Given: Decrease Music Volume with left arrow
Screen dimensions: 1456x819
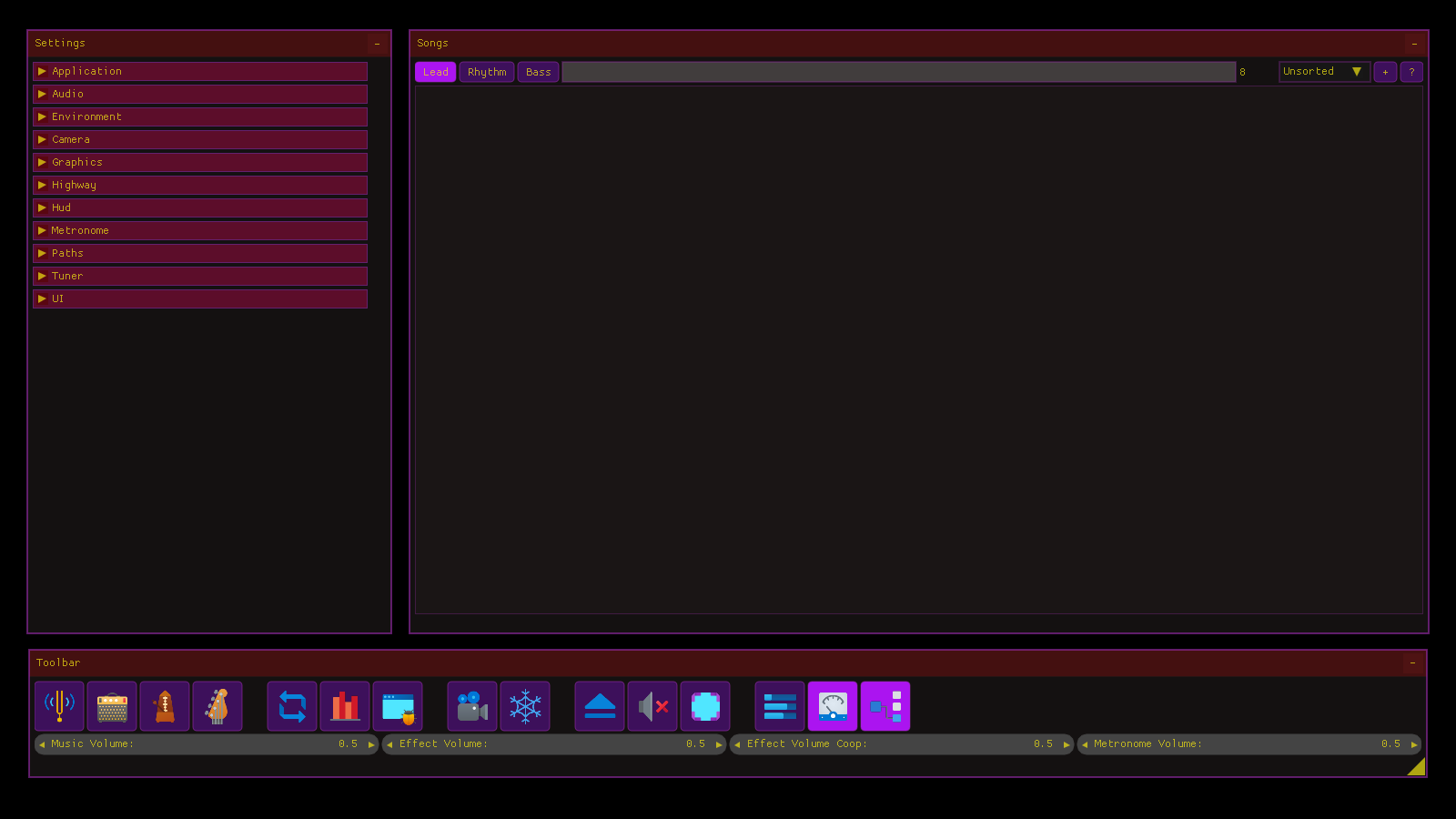Looking at the screenshot, I should (x=42, y=744).
